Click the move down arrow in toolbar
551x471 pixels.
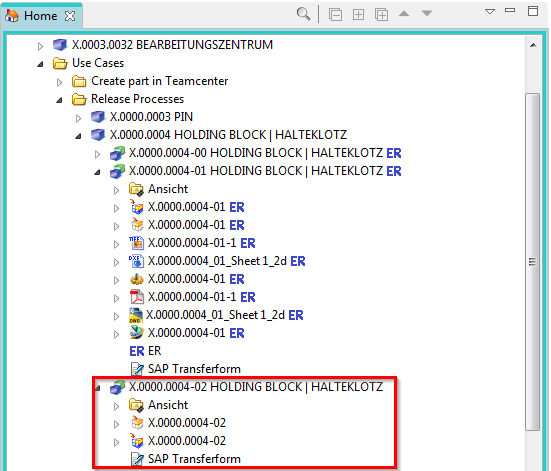(427, 14)
